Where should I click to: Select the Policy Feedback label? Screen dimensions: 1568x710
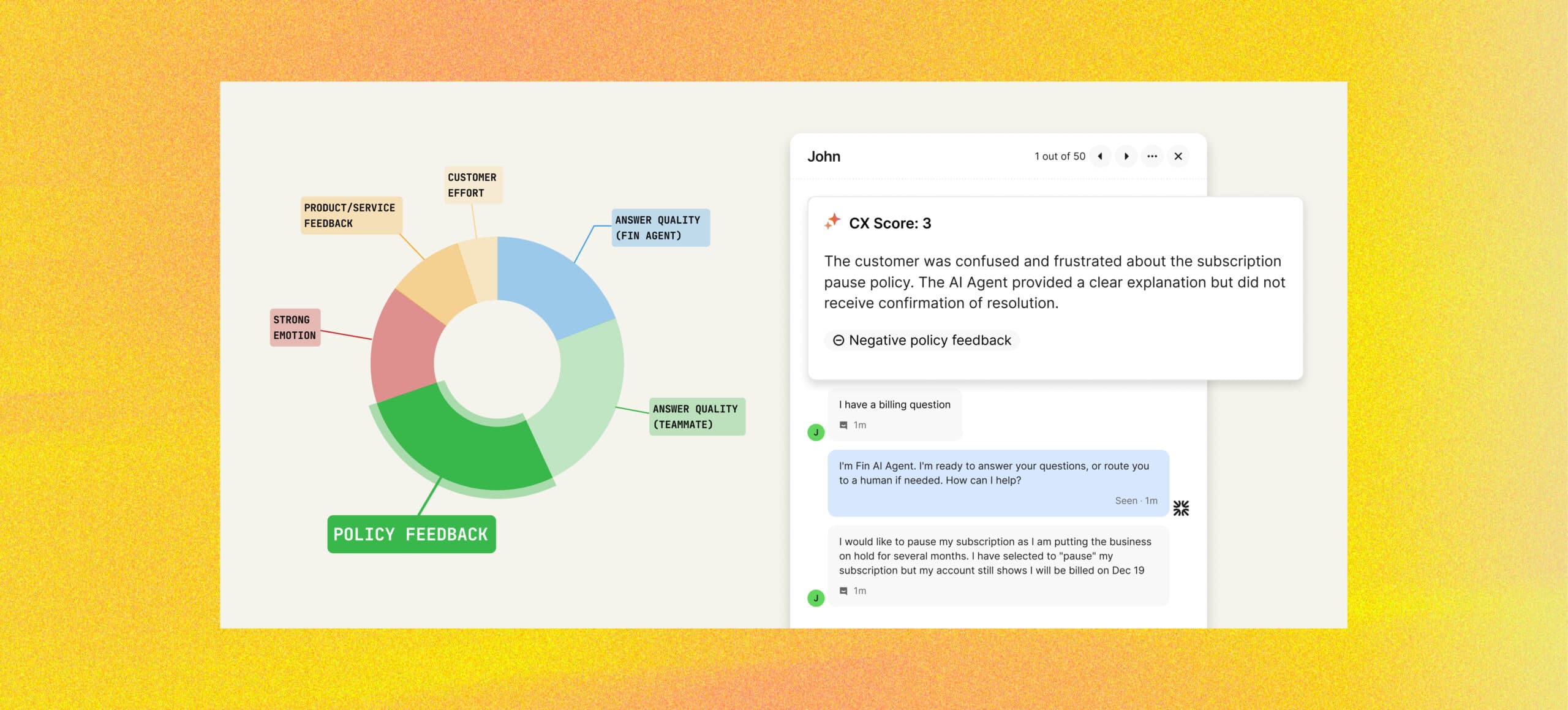[x=411, y=534]
